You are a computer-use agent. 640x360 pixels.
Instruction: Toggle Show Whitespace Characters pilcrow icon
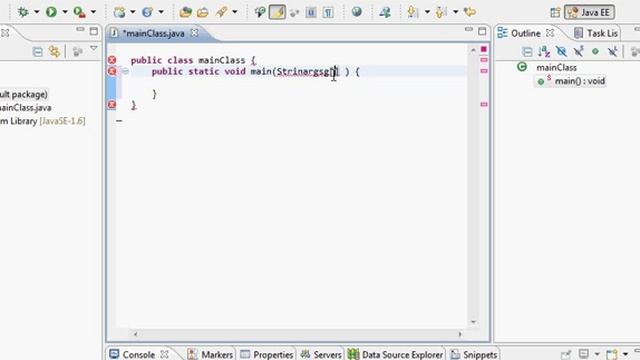328,12
